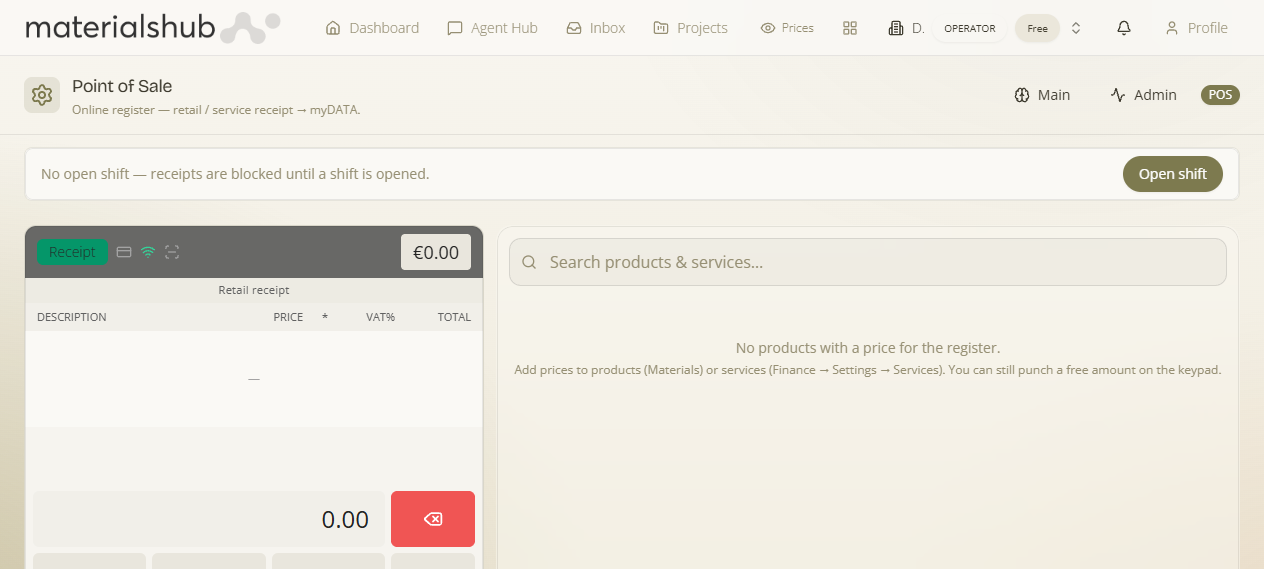The image size is (1264, 569).
Task: Open the Profile link
Action: pos(1196,28)
